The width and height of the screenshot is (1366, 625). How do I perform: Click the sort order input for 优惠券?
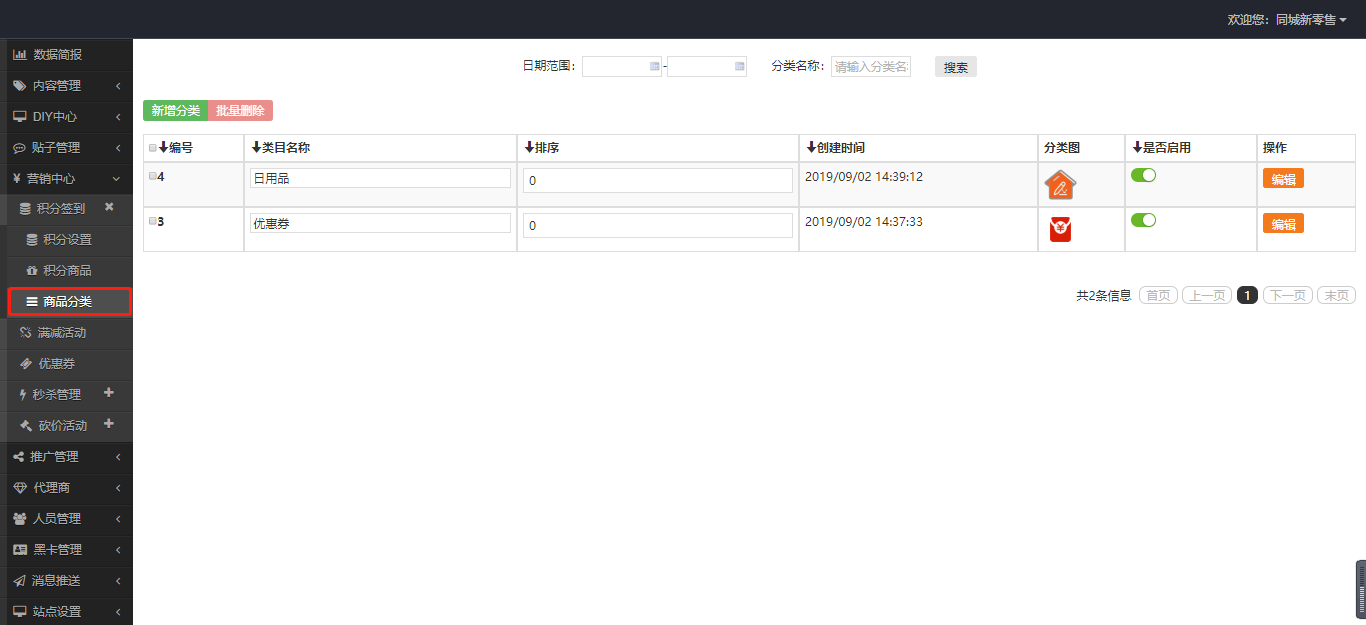(x=658, y=226)
